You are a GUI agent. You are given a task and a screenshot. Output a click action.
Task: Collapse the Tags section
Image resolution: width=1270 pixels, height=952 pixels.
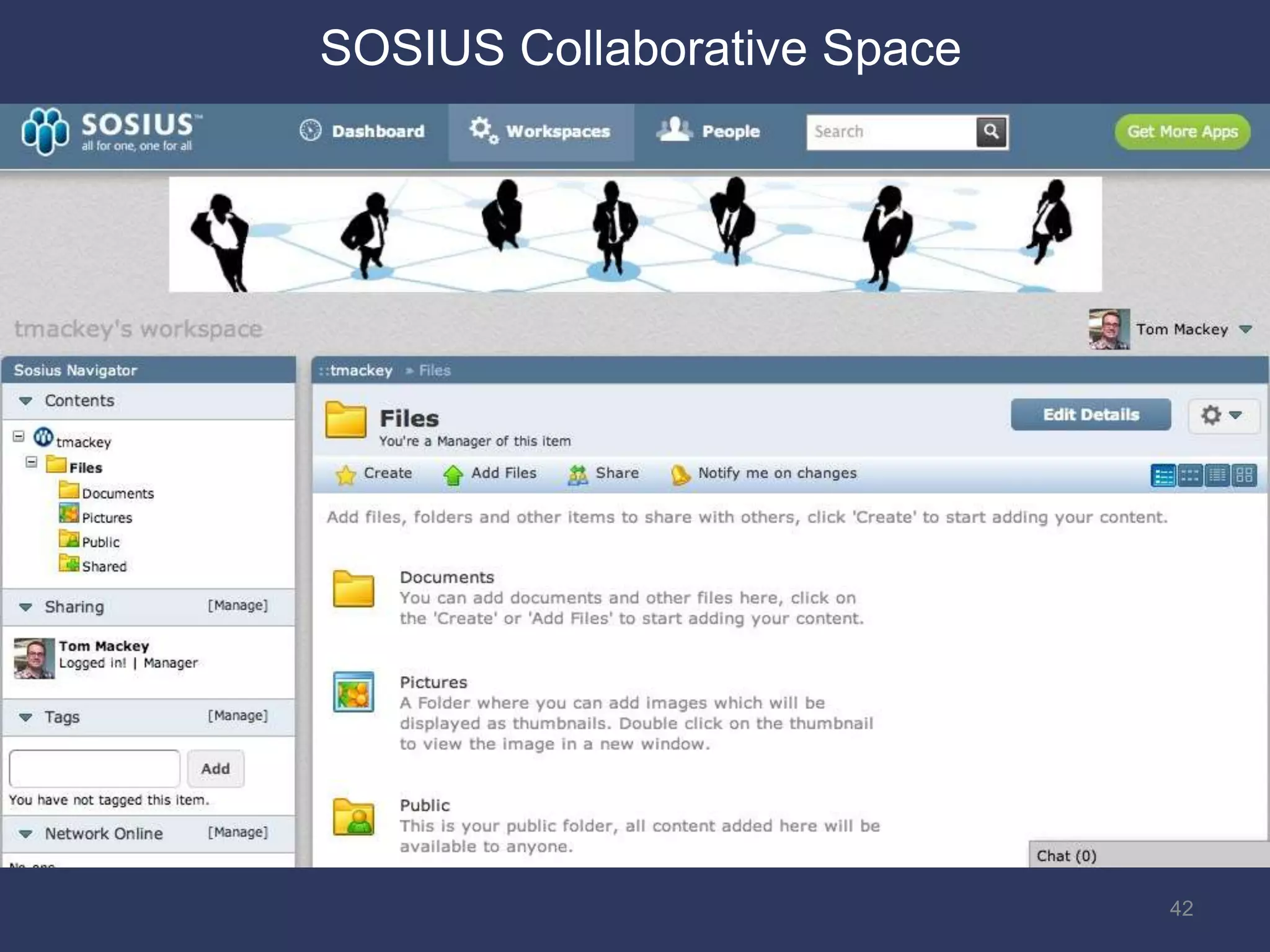click(25, 718)
